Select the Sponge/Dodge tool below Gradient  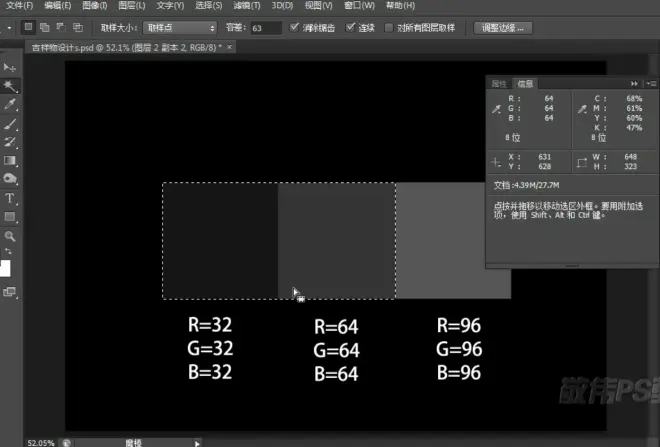click(10, 178)
